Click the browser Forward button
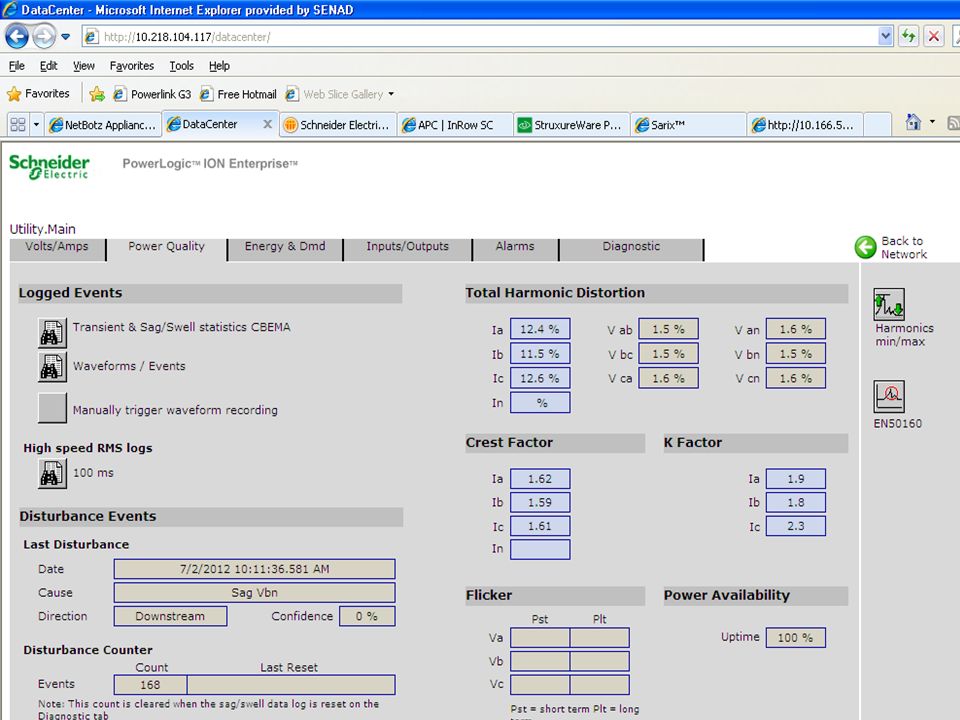Image resolution: width=960 pixels, height=720 pixels. [43, 37]
